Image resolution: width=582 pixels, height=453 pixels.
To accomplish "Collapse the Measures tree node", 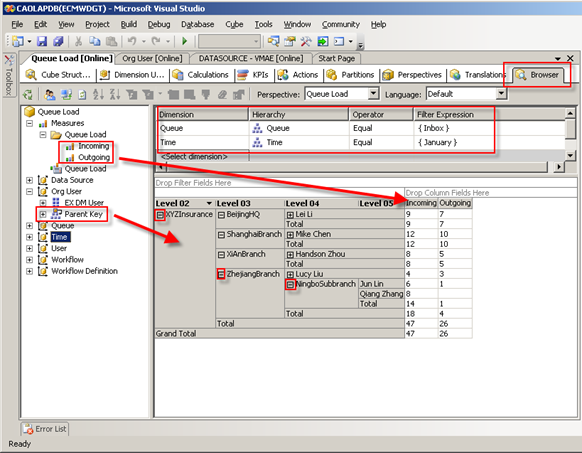I will 30,123.
